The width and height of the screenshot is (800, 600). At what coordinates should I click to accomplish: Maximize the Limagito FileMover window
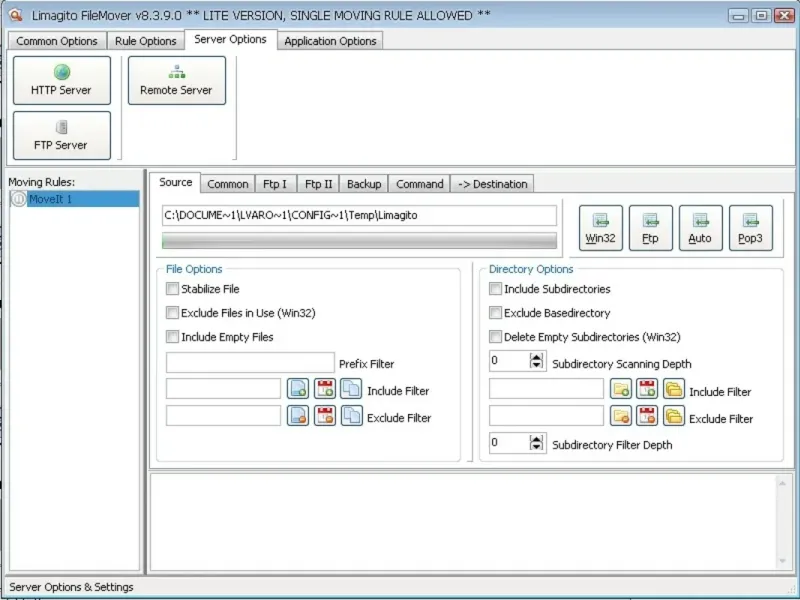pyautogui.click(x=761, y=16)
